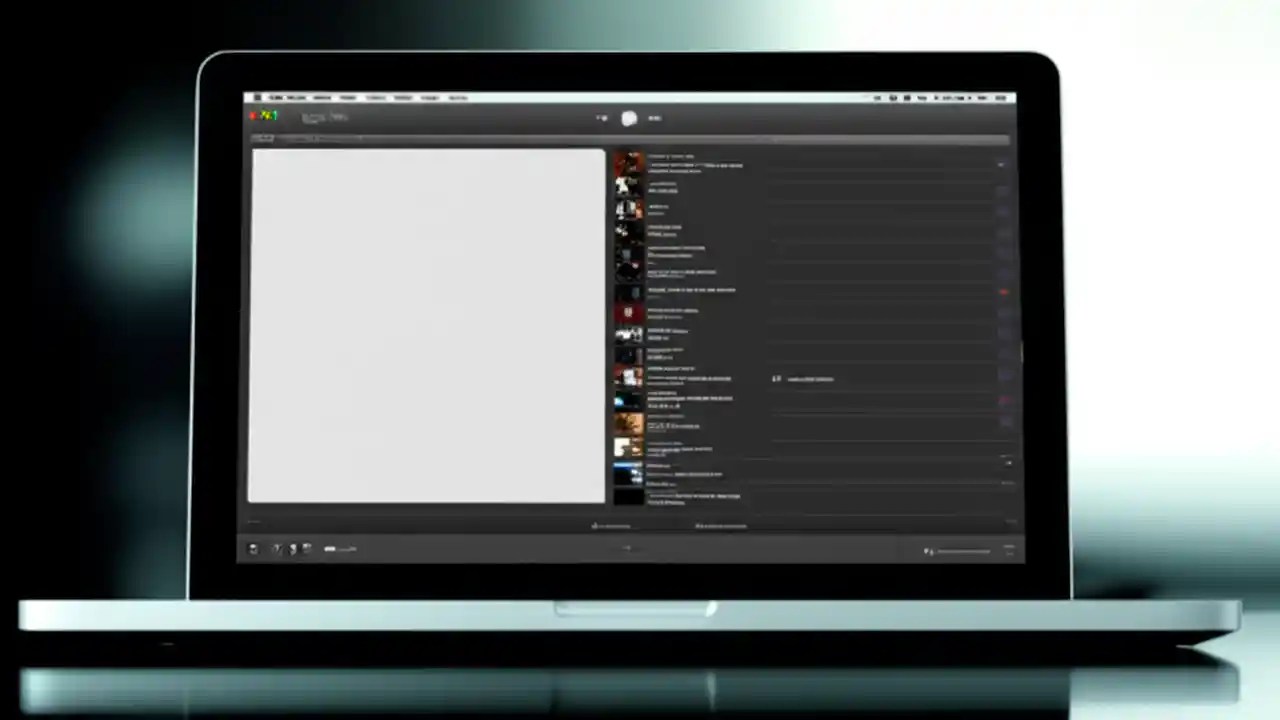Image resolution: width=1280 pixels, height=720 pixels.
Task: Click the top album artwork thumbnail
Action: tap(628, 162)
